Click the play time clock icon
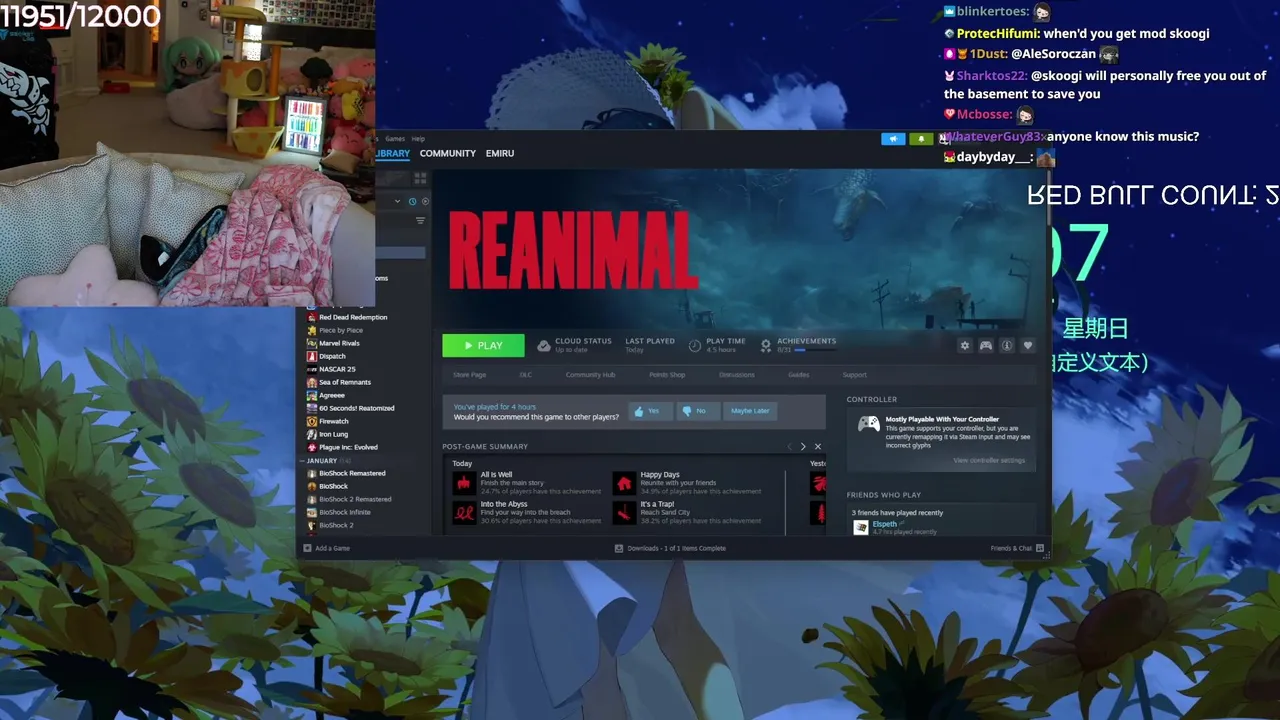 click(695, 345)
